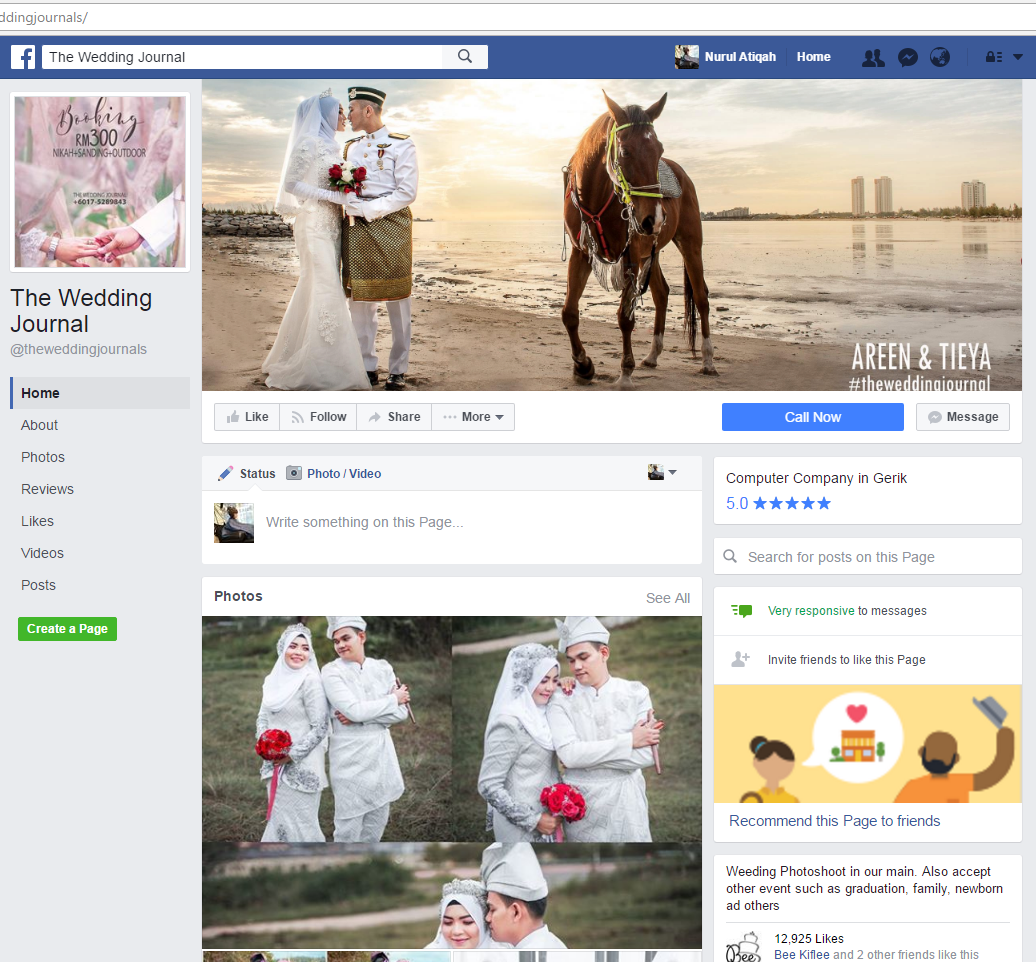Click the Status pencil icon

(226, 474)
